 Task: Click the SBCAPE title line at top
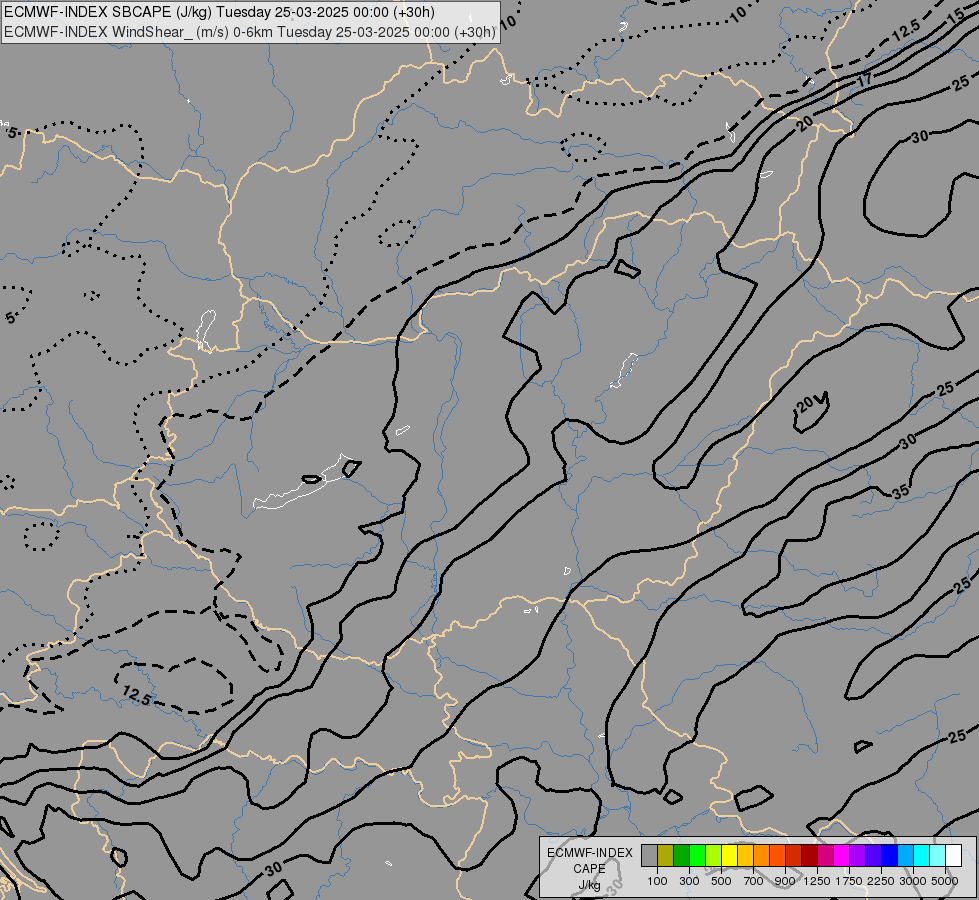(x=219, y=12)
